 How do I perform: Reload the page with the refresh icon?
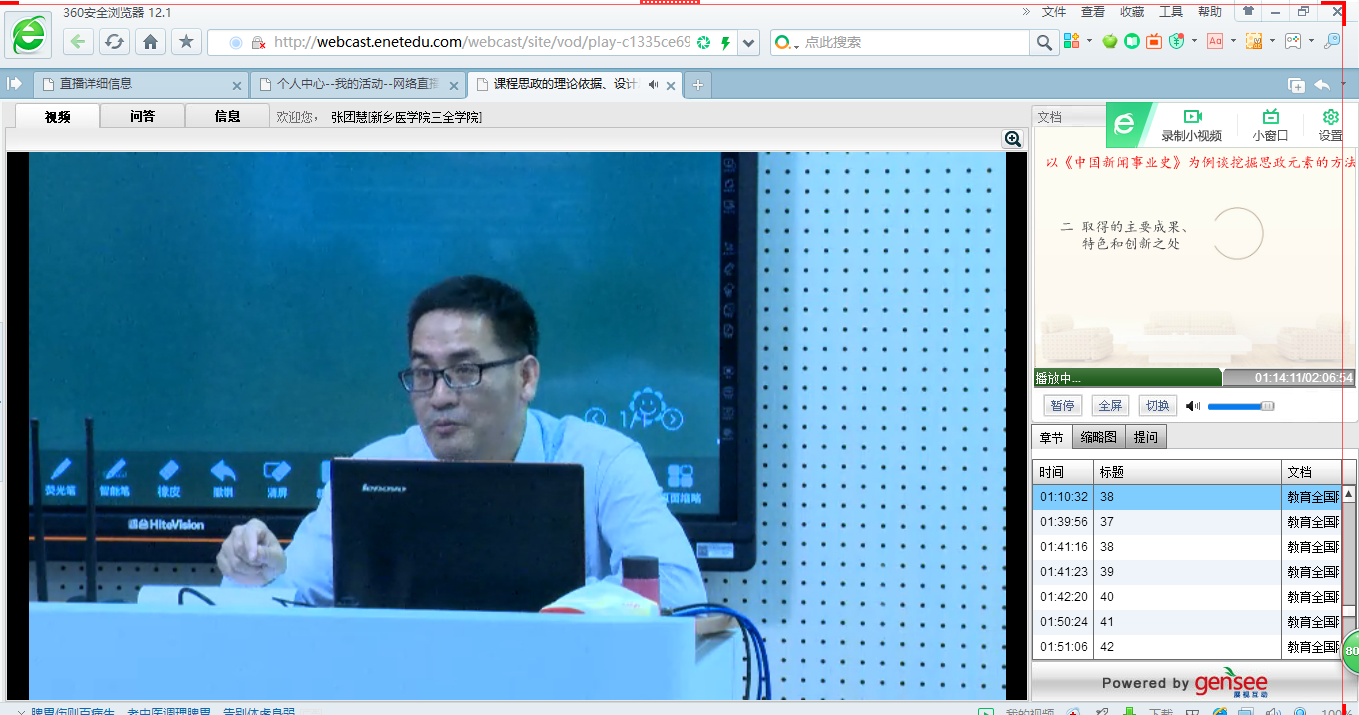click(115, 42)
